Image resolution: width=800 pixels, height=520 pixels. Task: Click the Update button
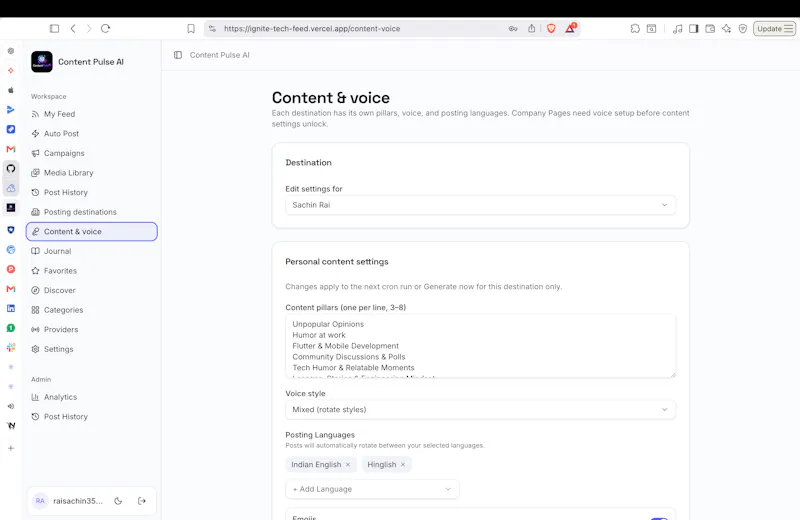click(774, 29)
